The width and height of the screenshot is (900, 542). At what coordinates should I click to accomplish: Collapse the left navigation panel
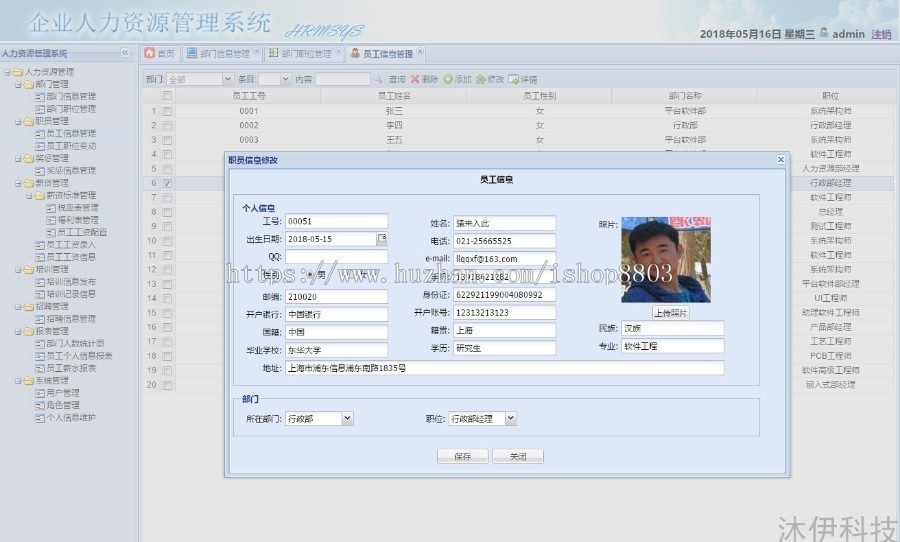[x=125, y=53]
